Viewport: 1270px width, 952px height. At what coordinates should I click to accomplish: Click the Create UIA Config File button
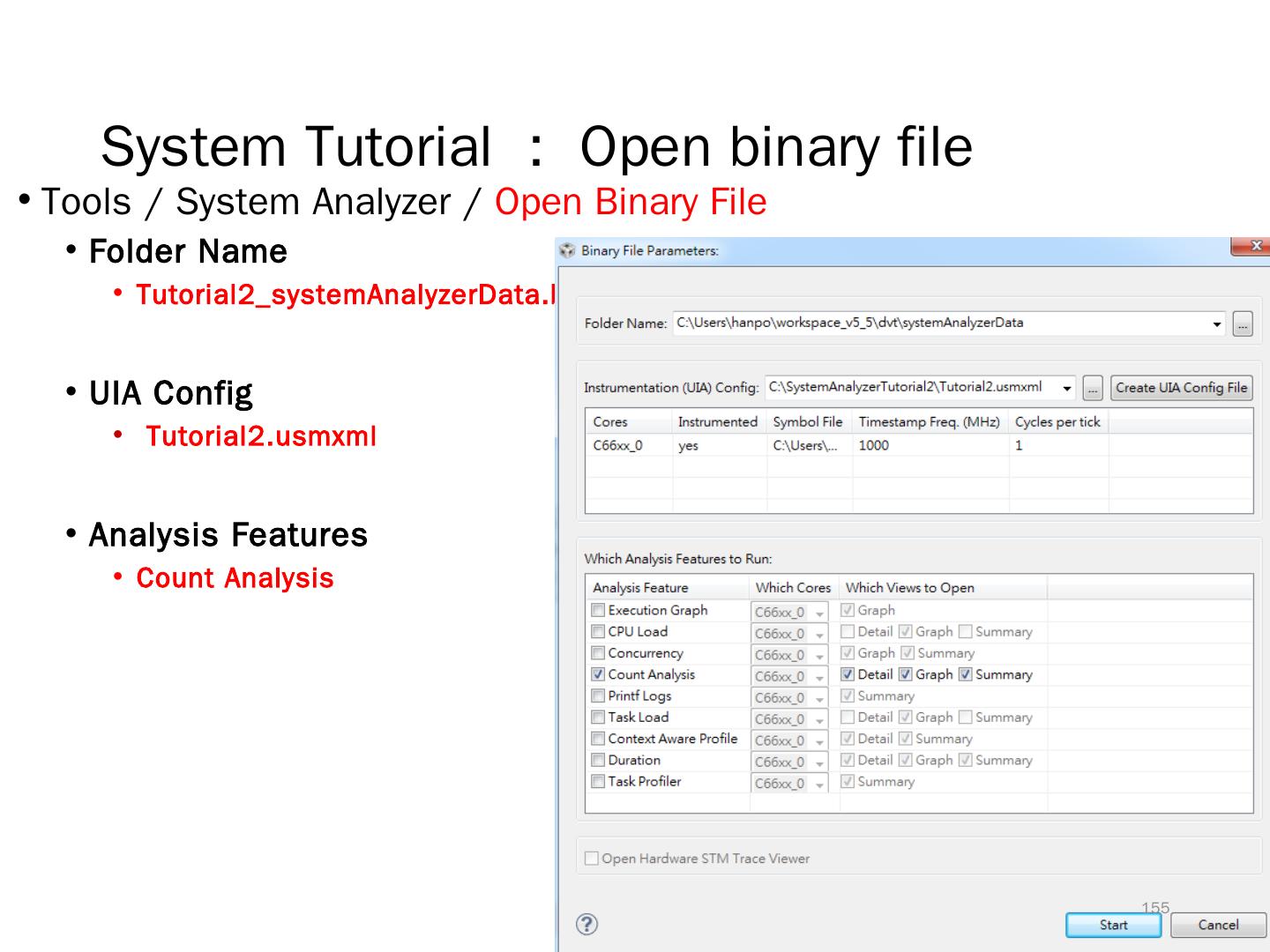click(1181, 388)
